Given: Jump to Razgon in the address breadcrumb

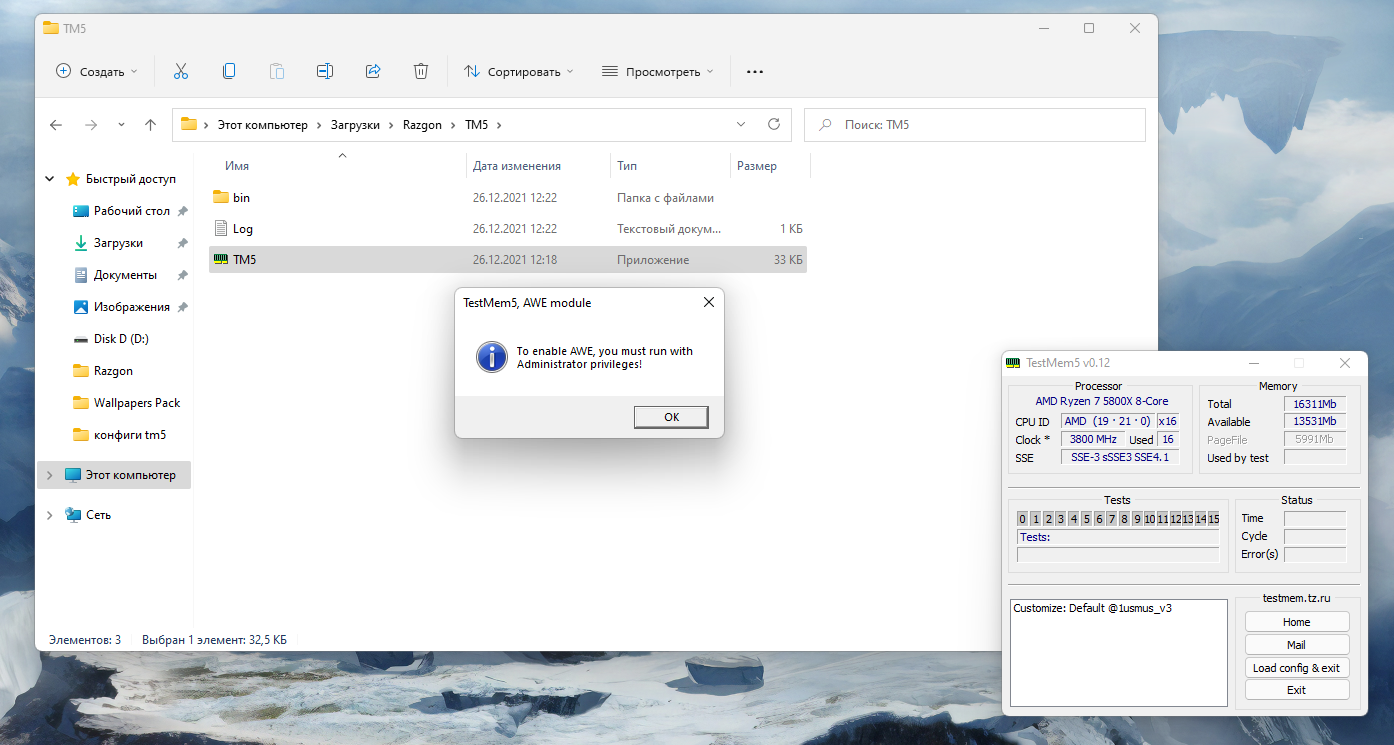Looking at the screenshot, I should (x=422, y=125).
